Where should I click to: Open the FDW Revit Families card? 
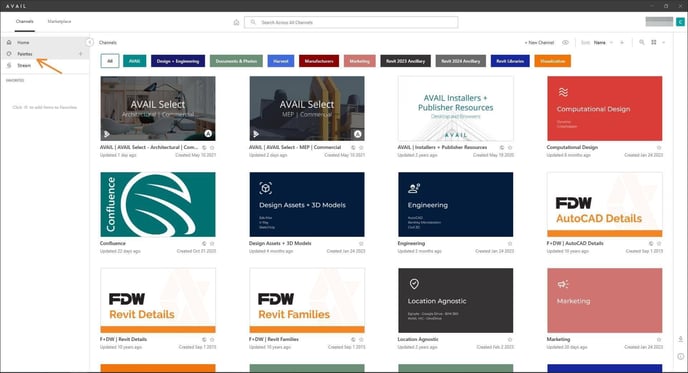[307, 301]
